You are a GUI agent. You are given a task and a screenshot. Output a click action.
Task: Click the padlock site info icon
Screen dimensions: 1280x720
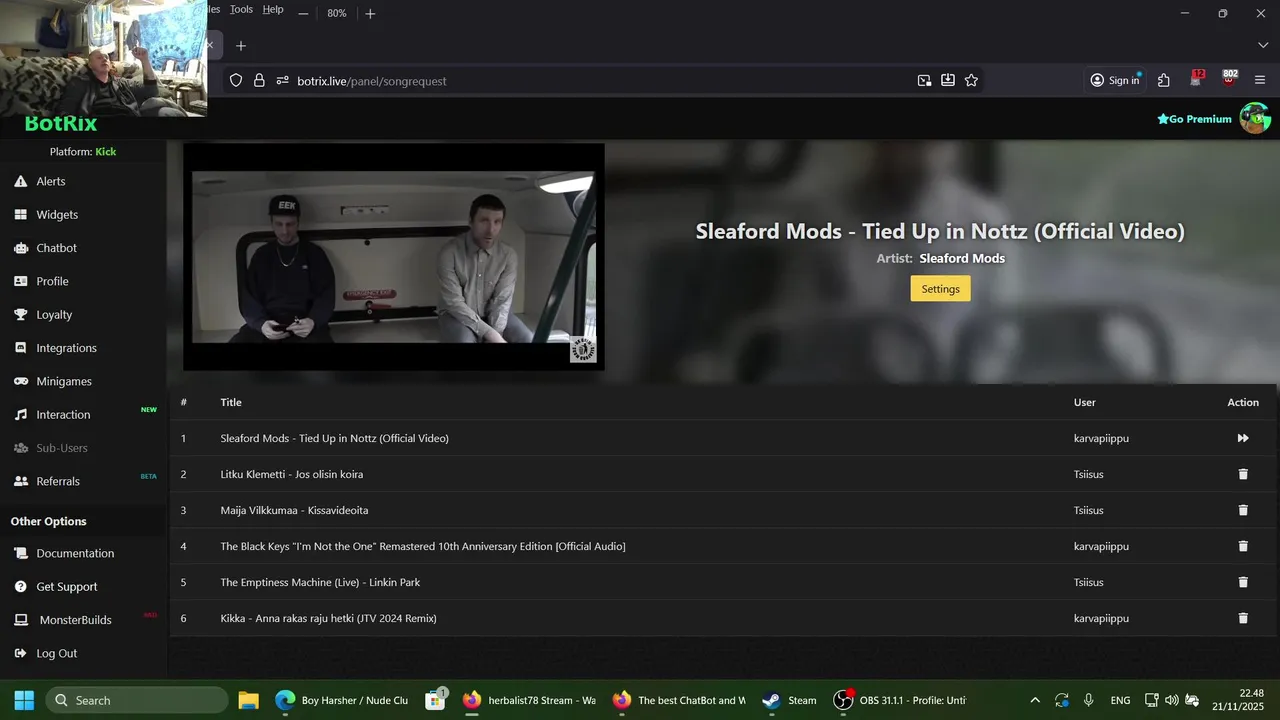tap(259, 81)
